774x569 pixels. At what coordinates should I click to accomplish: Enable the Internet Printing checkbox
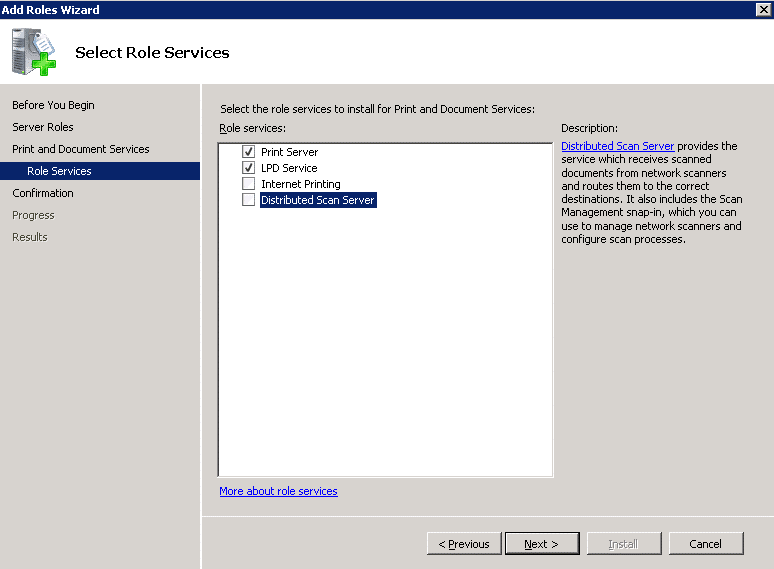(248, 184)
